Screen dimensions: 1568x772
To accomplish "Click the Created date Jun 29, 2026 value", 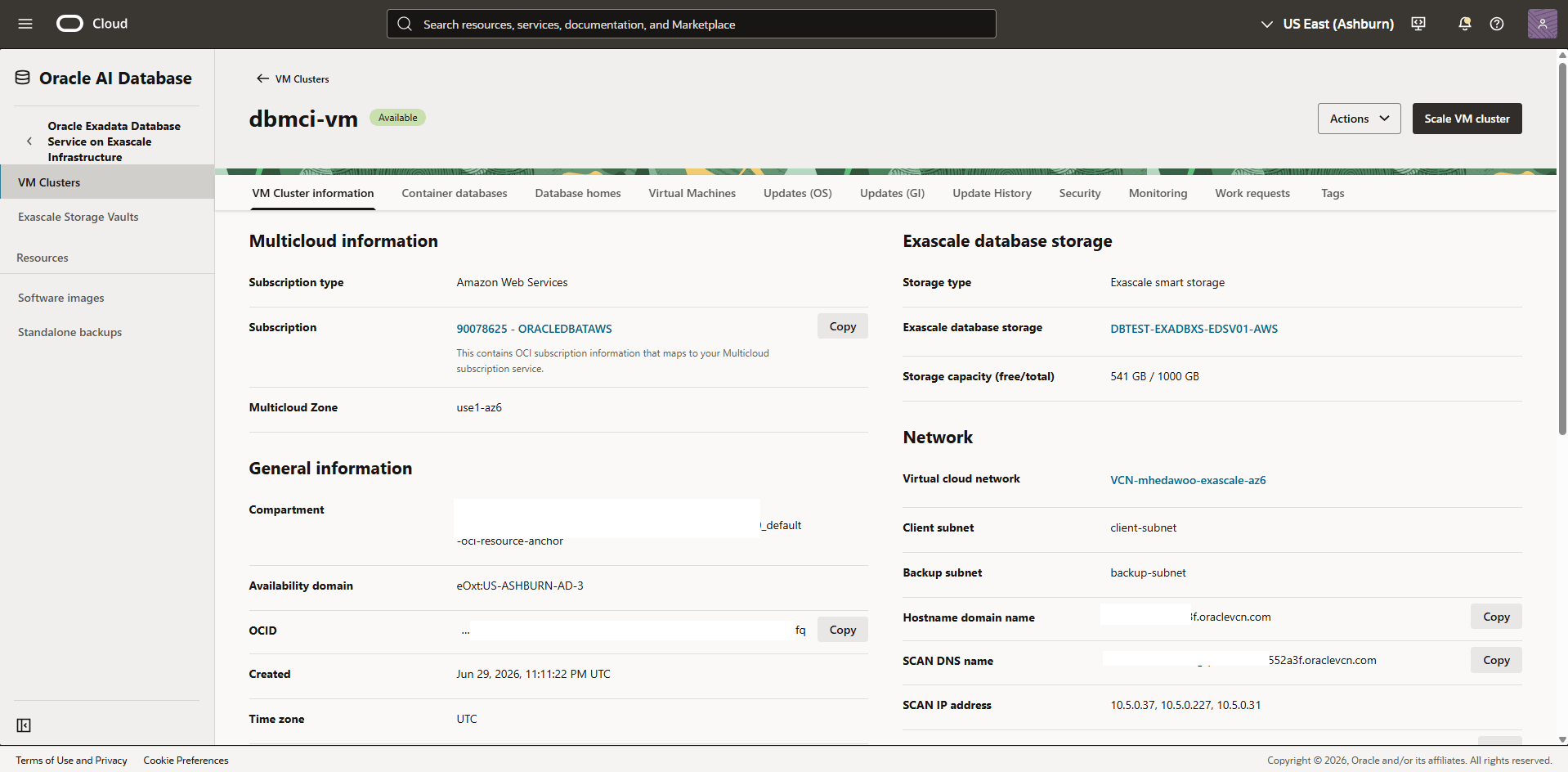I will 533,674.
